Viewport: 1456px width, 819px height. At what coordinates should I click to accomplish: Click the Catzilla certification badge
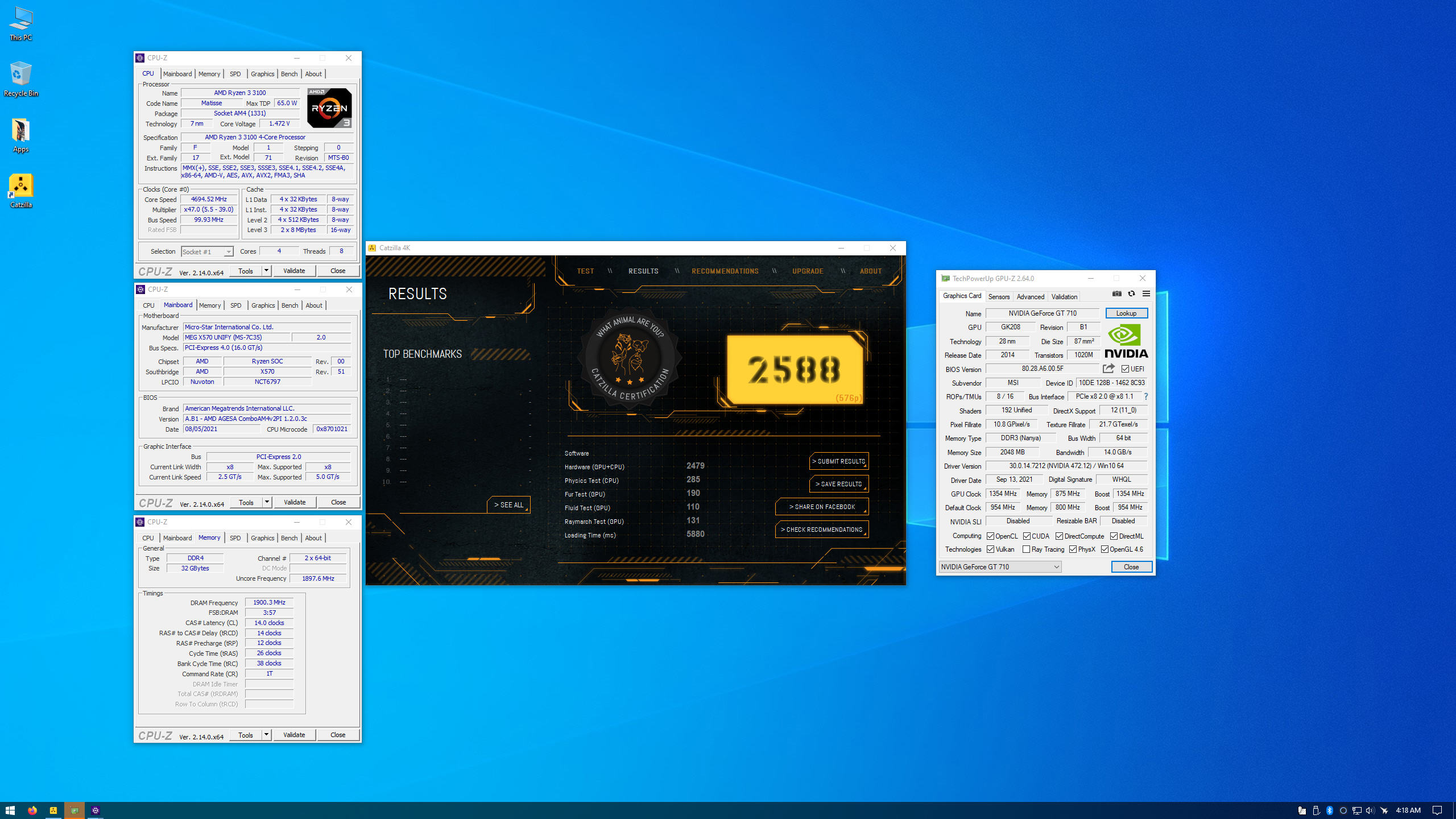point(630,357)
